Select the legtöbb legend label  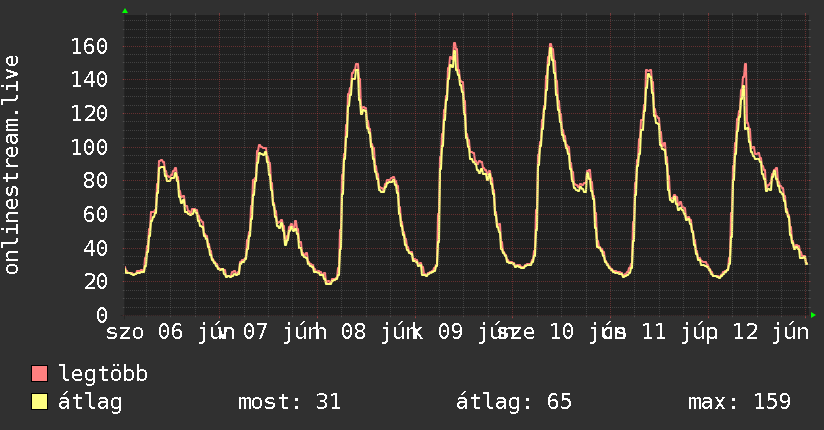click(103, 374)
